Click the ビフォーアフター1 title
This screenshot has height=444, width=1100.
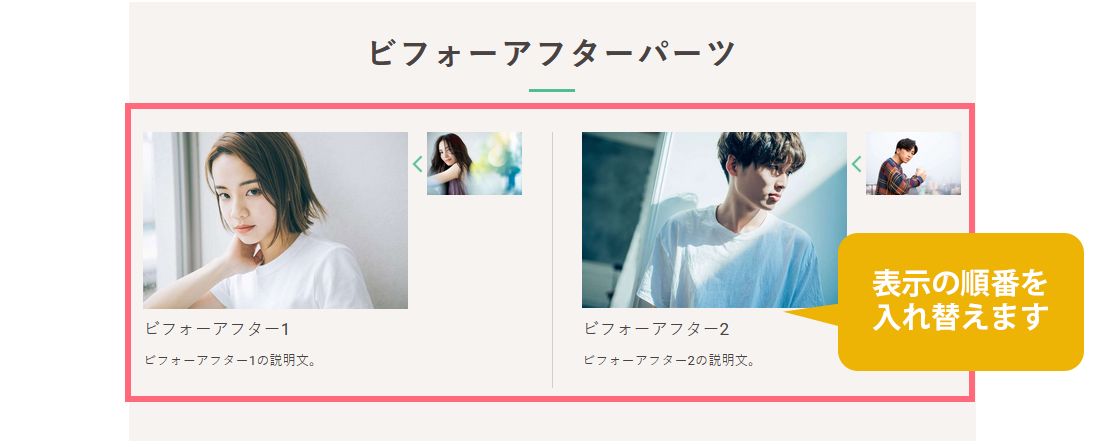coord(217,329)
